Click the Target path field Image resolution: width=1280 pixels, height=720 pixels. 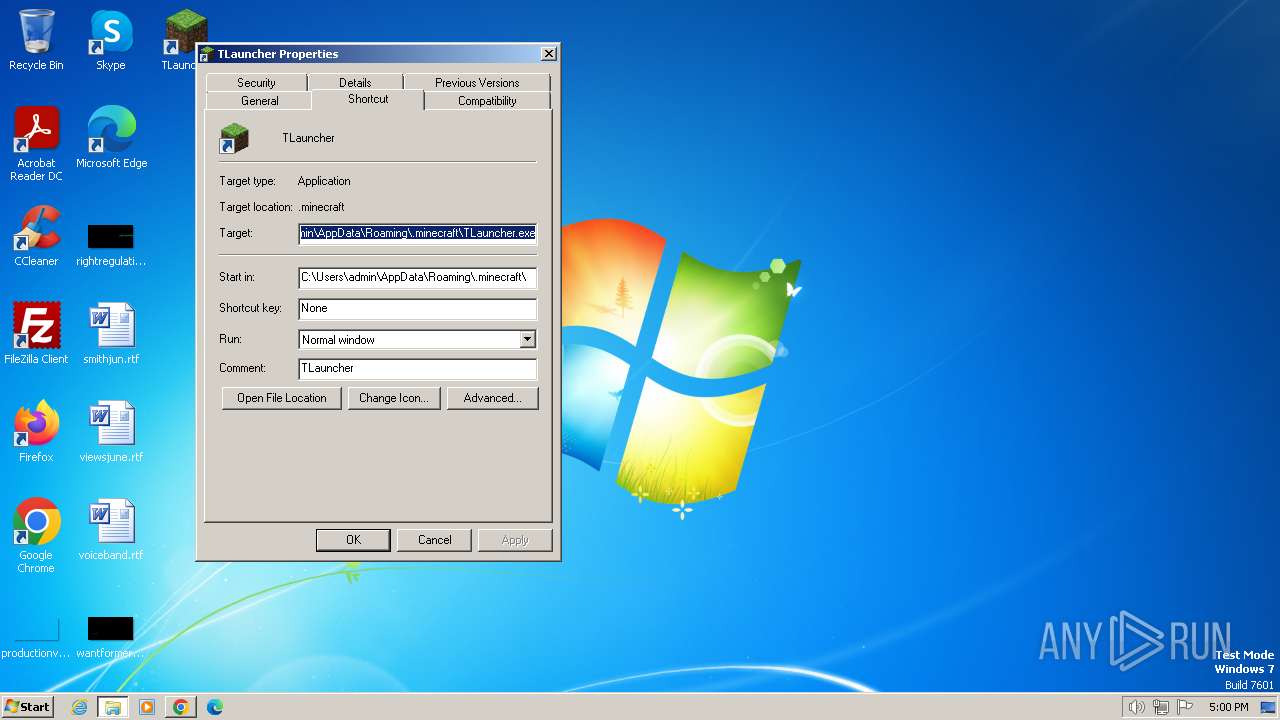(x=417, y=233)
